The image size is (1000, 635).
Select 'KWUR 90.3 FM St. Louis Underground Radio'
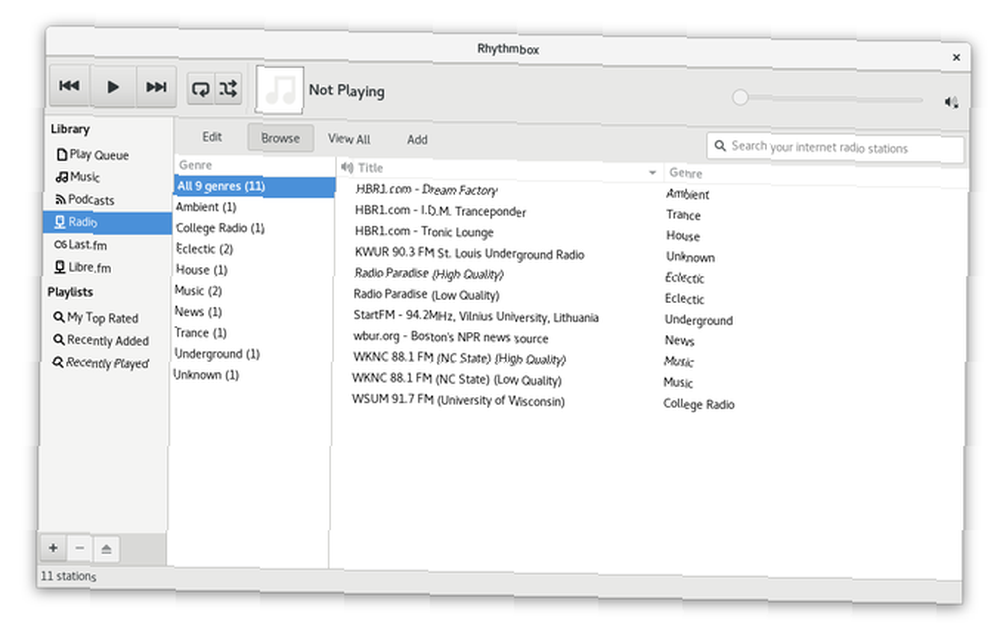(x=469, y=254)
